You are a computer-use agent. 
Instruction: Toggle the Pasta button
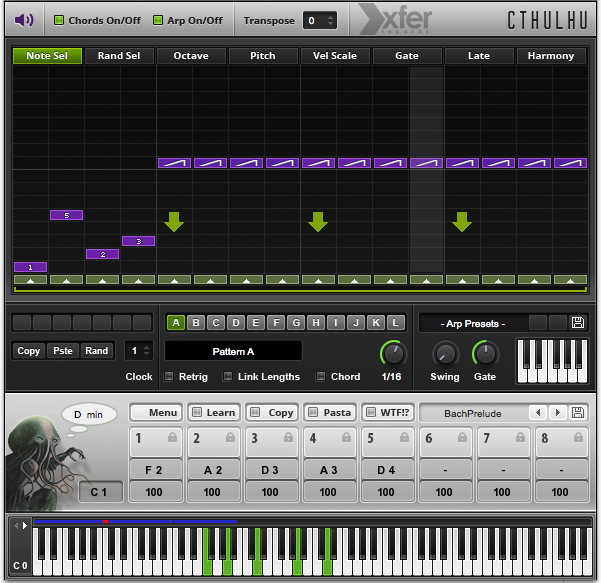330,413
